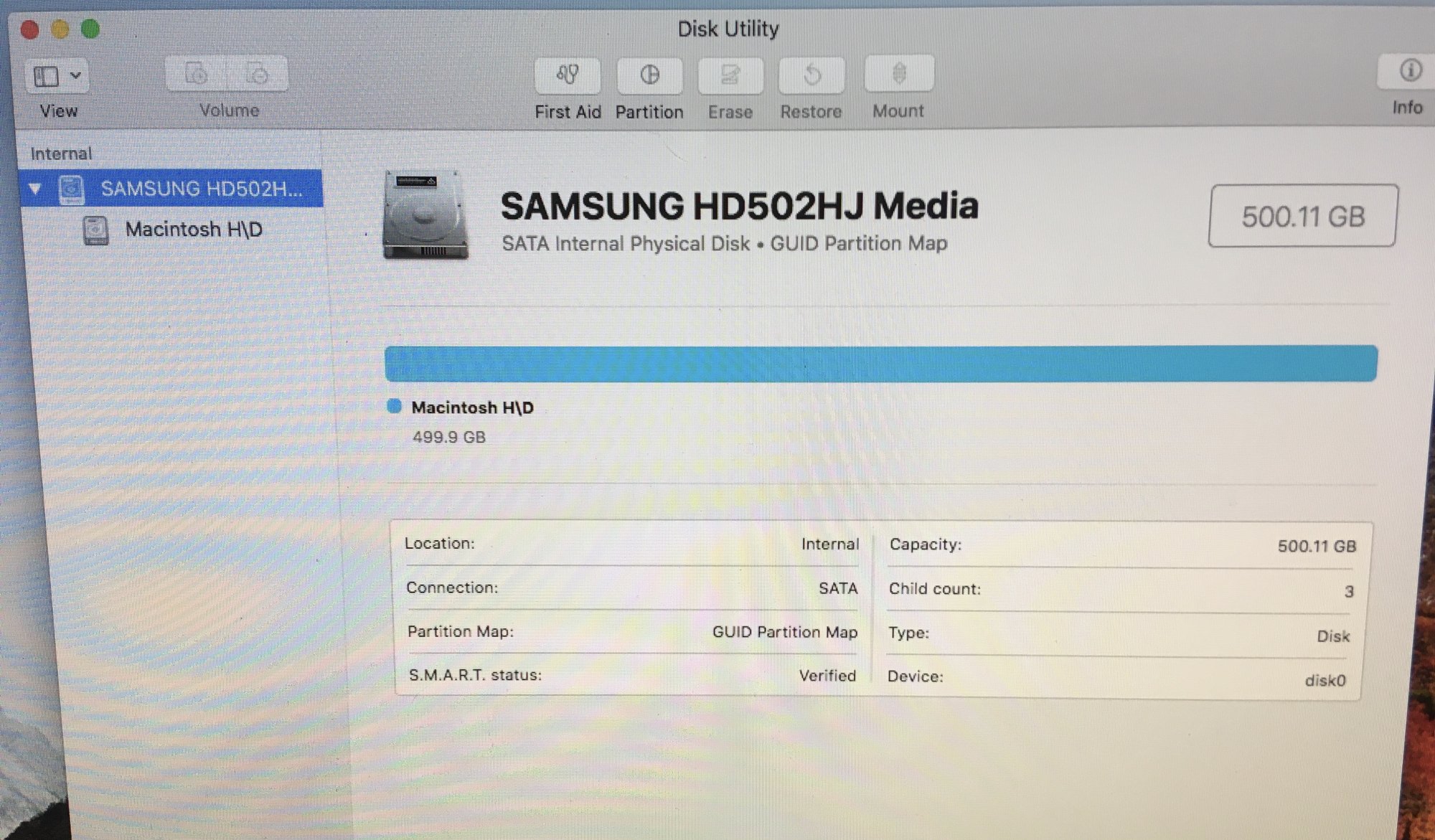
Task: Open the View dropdown chevron
Action: pyautogui.click(x=76, y=75)
